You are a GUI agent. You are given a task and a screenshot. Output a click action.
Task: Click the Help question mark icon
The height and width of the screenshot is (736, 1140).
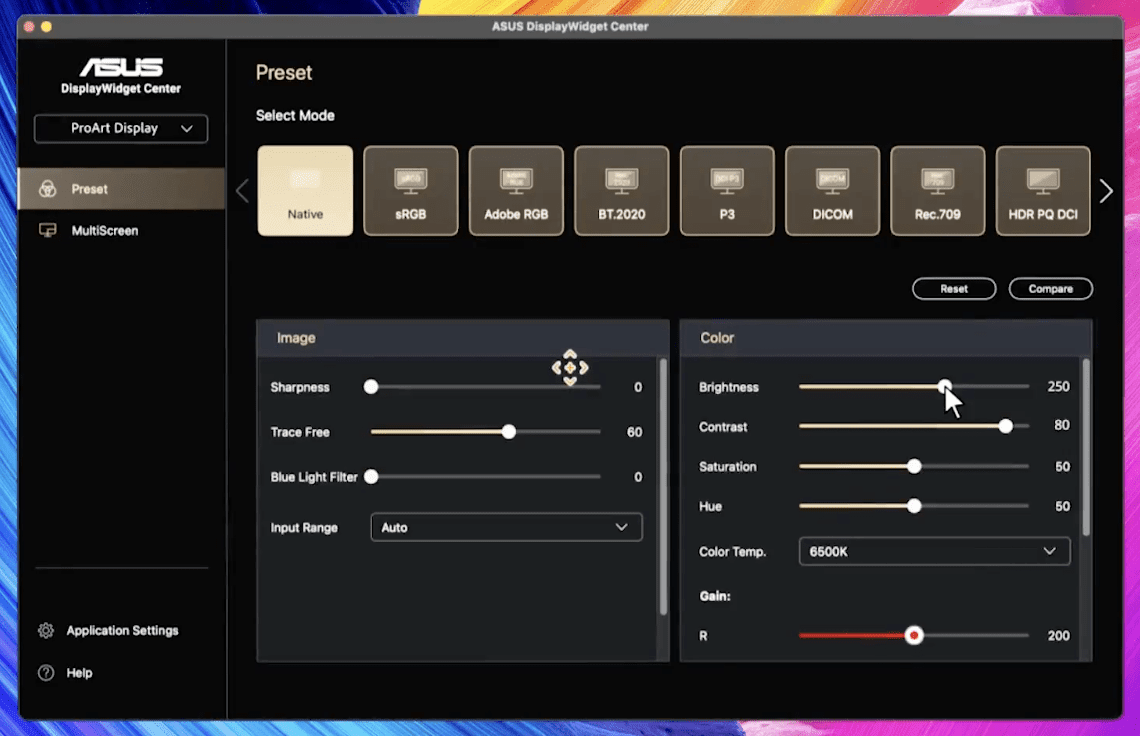pyautogui.click(x=46, y=673)
